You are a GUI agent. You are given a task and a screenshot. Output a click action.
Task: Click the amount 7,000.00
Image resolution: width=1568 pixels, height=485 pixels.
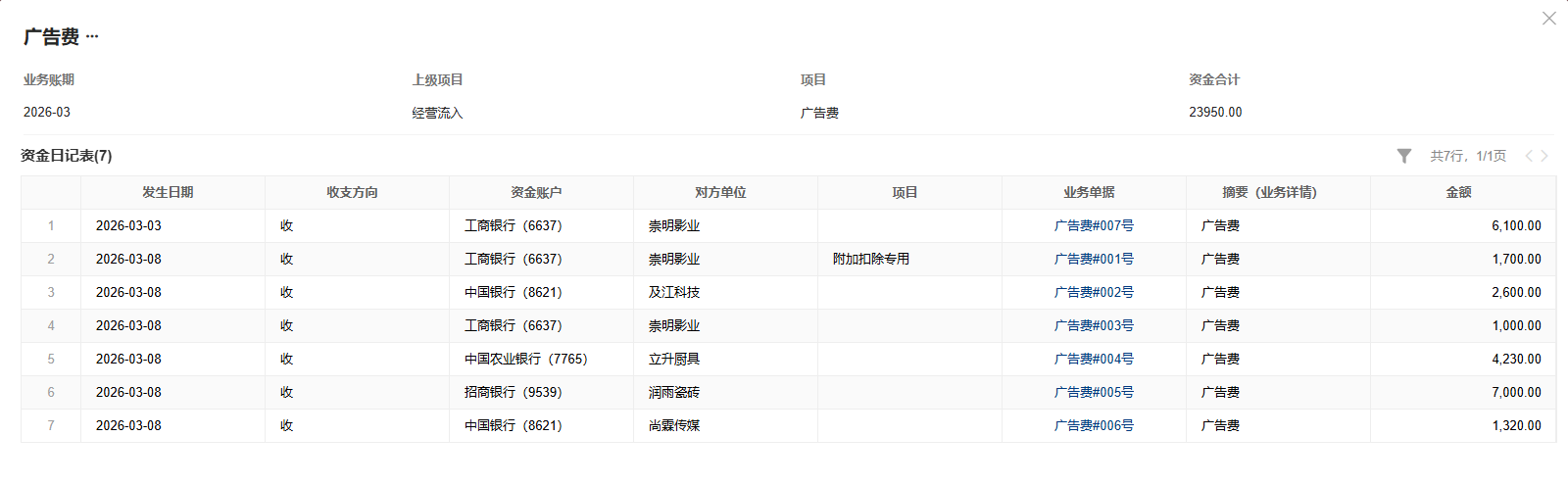click(1516, 392)
